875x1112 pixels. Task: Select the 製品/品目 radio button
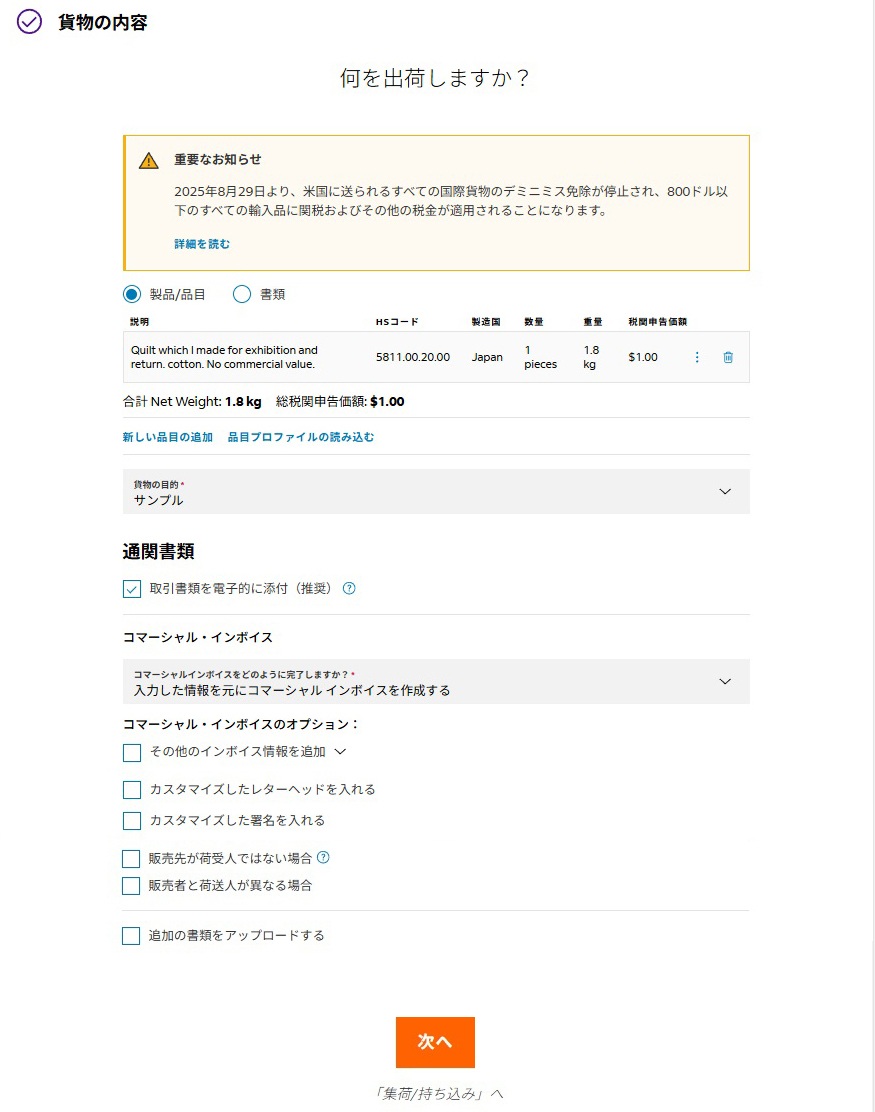coord(132,294)
